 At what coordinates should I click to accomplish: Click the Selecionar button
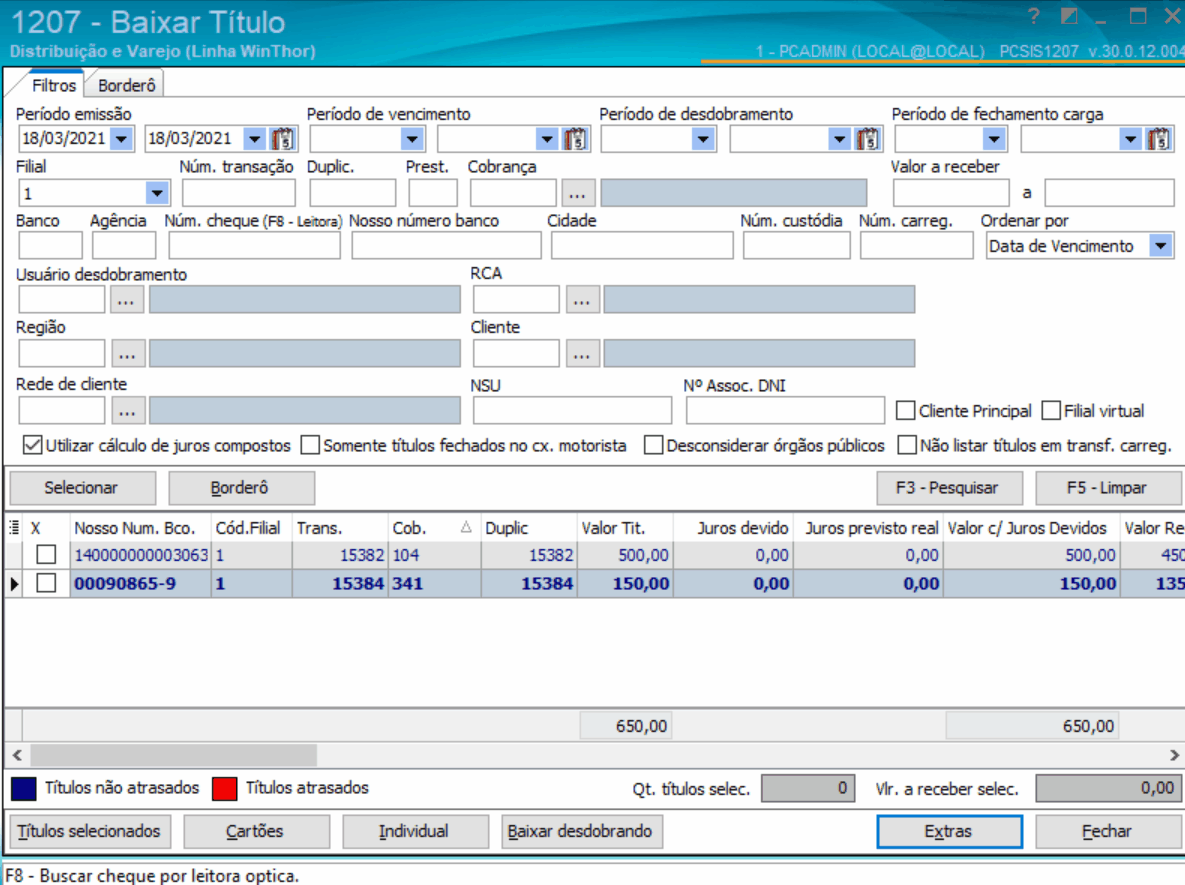(x=82, y=488)
